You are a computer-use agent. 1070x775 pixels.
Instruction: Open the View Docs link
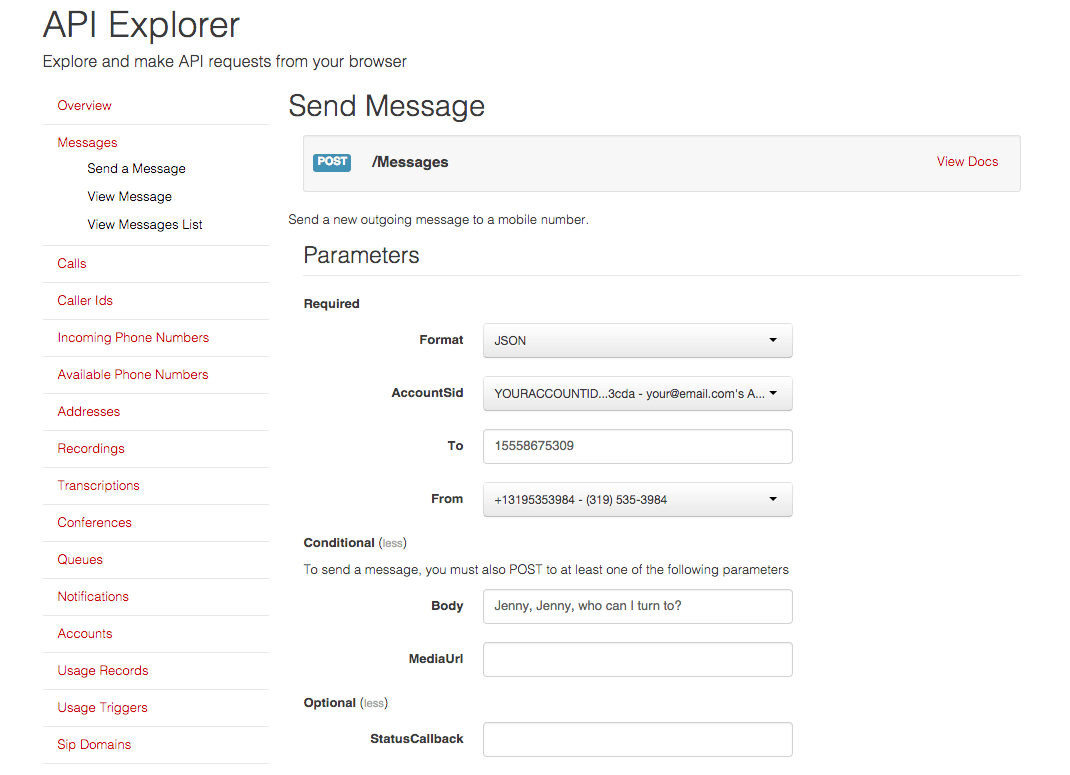[x=967, y=162]
